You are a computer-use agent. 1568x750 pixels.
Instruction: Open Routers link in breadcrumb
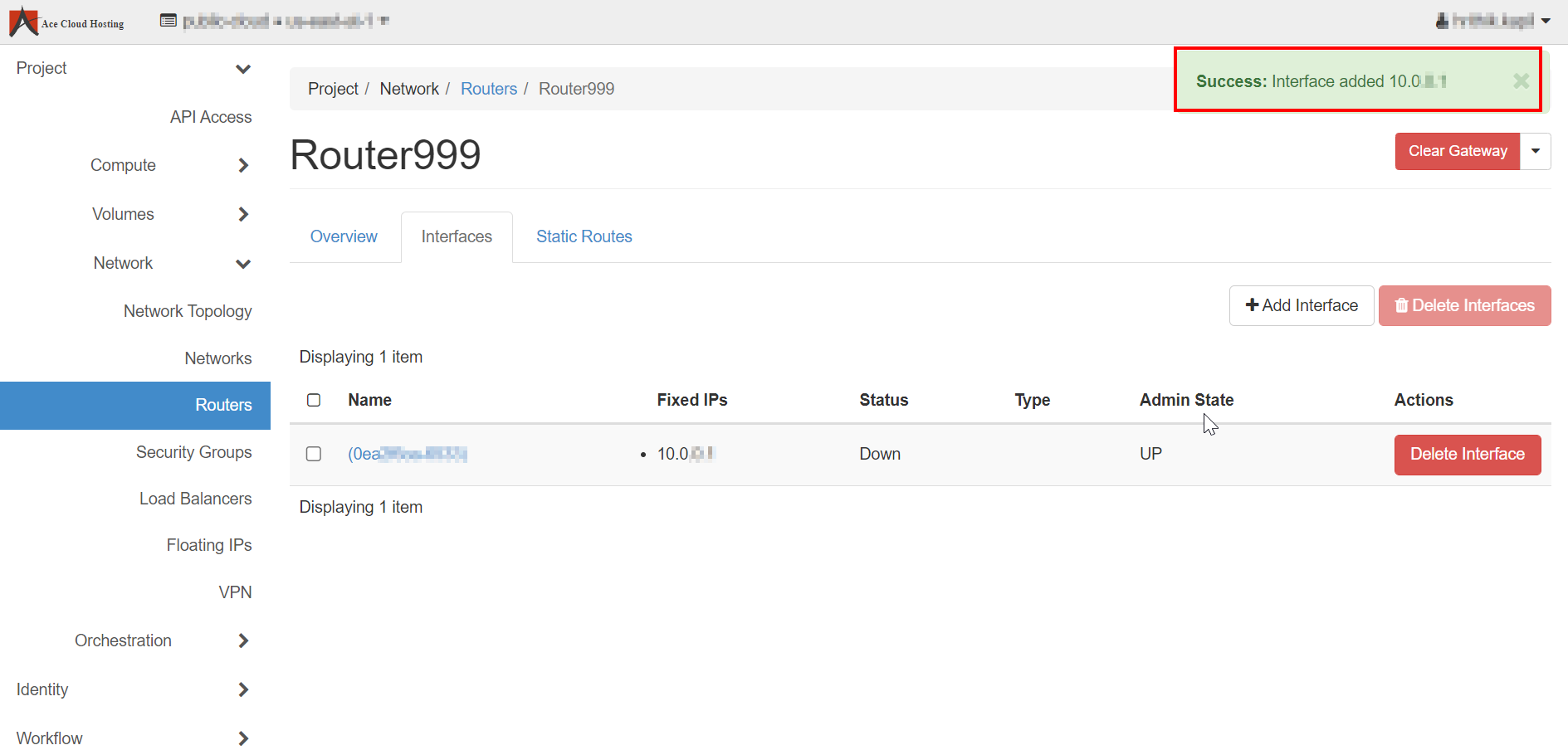(x=488, y=89)
